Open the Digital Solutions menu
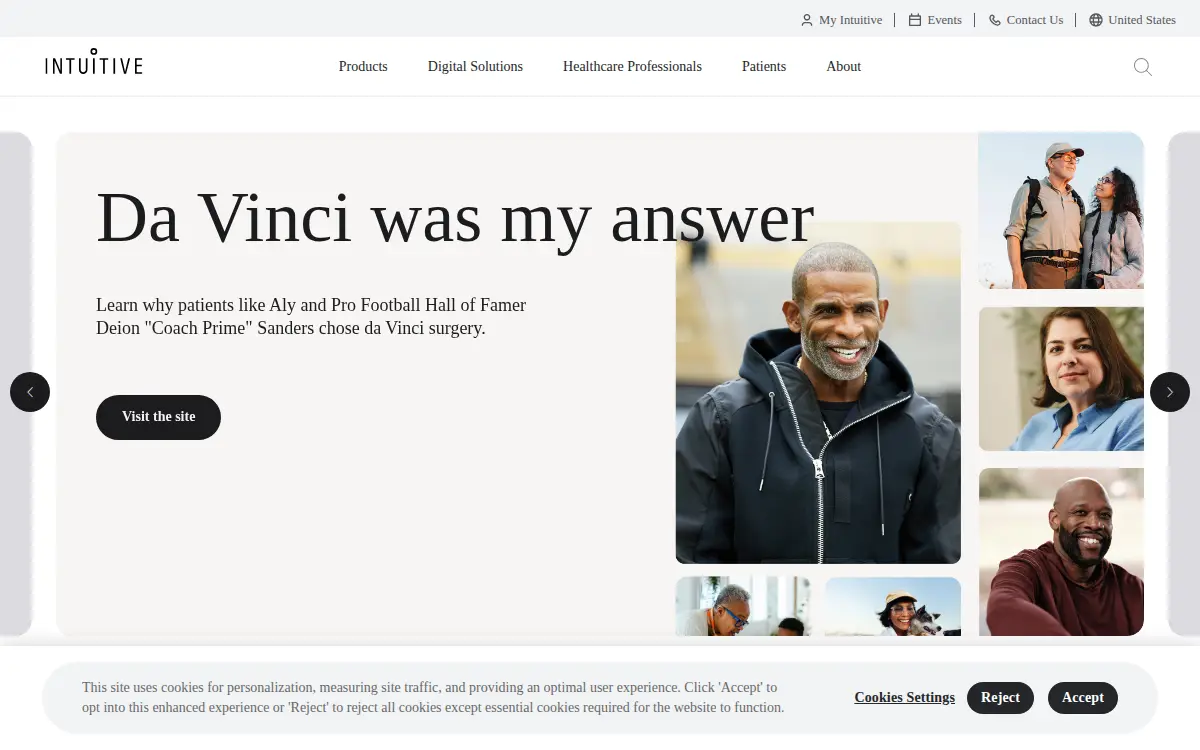This screenshot has height=750, width=1200. tap(475, 67)
